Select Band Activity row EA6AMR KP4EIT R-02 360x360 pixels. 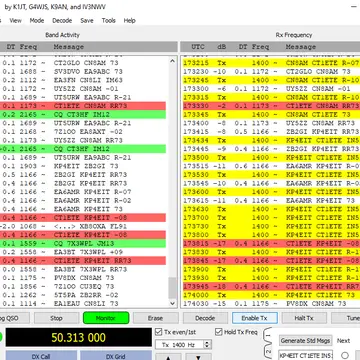click(83, 201)
